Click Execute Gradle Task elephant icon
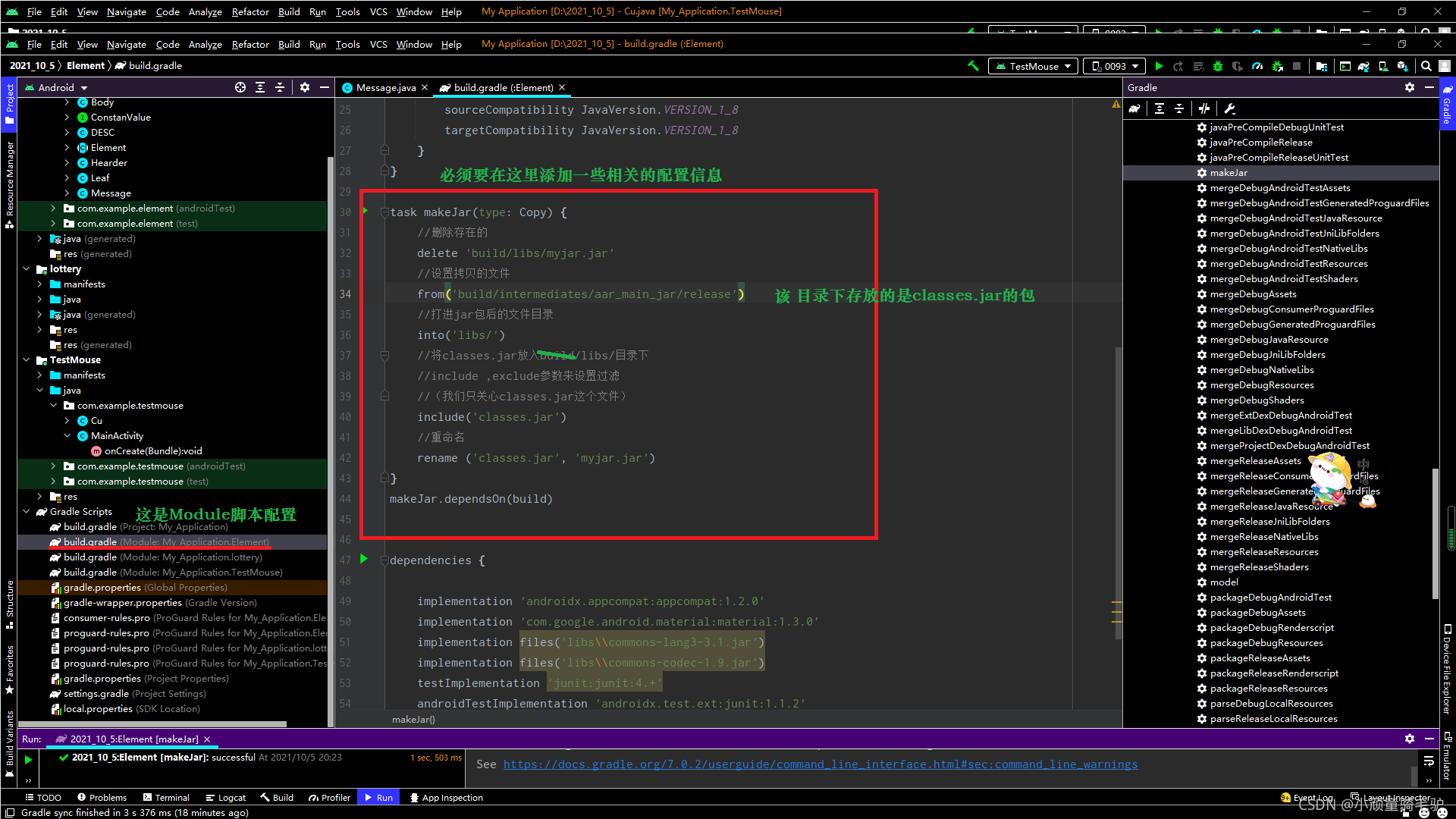The image size is (1456, 819). point(1134,108)
